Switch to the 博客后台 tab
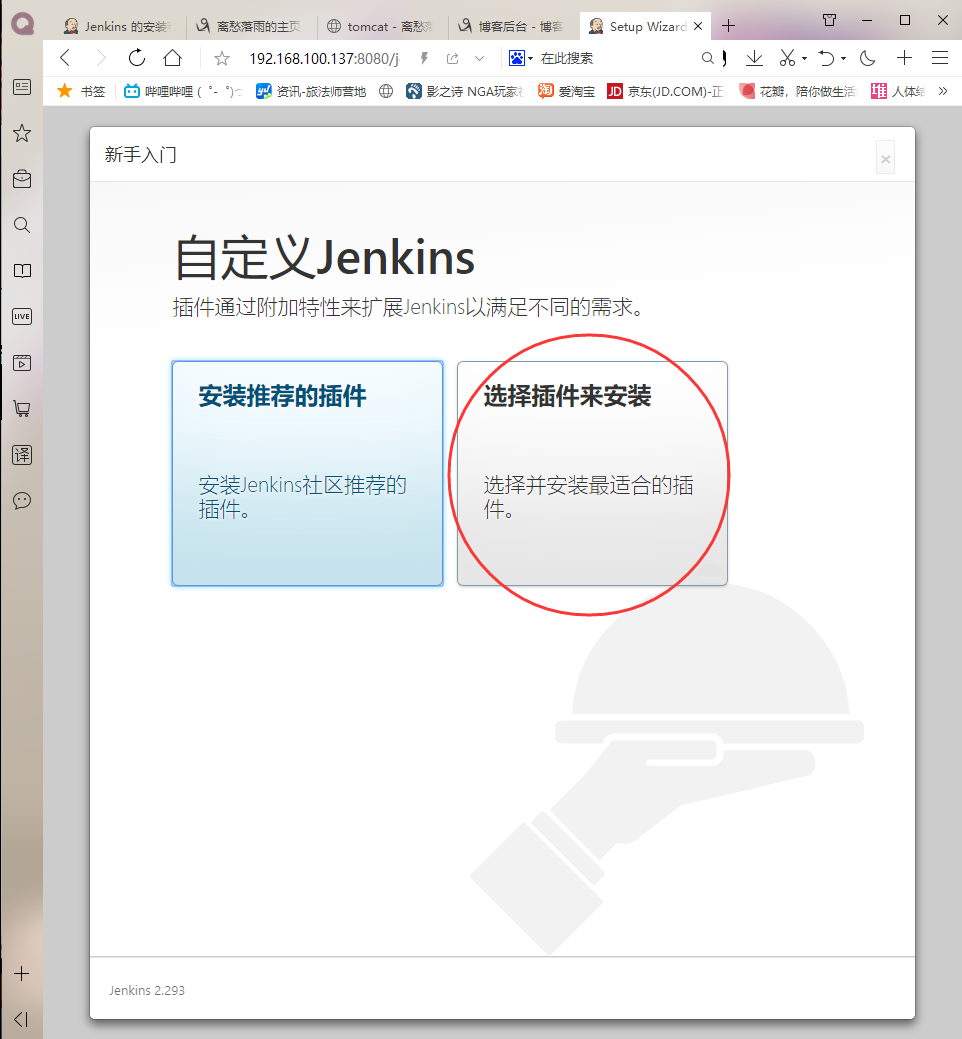This screenshot has width=962, height=1039. [x=511, y=26]
